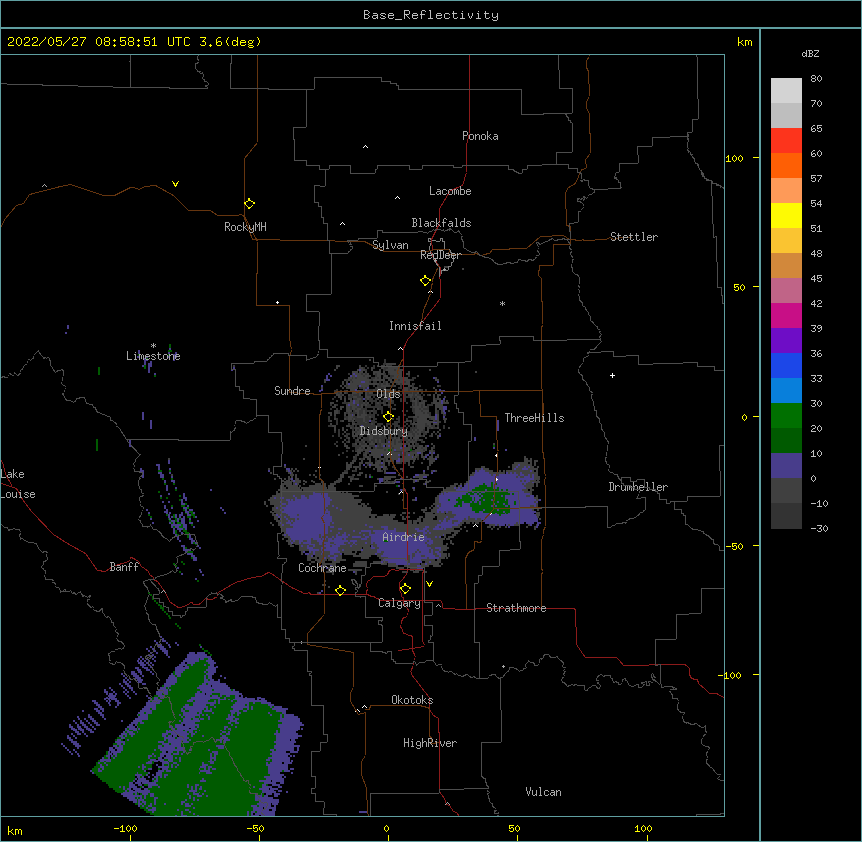Click the Lake Louise label

tap(18, 484)
